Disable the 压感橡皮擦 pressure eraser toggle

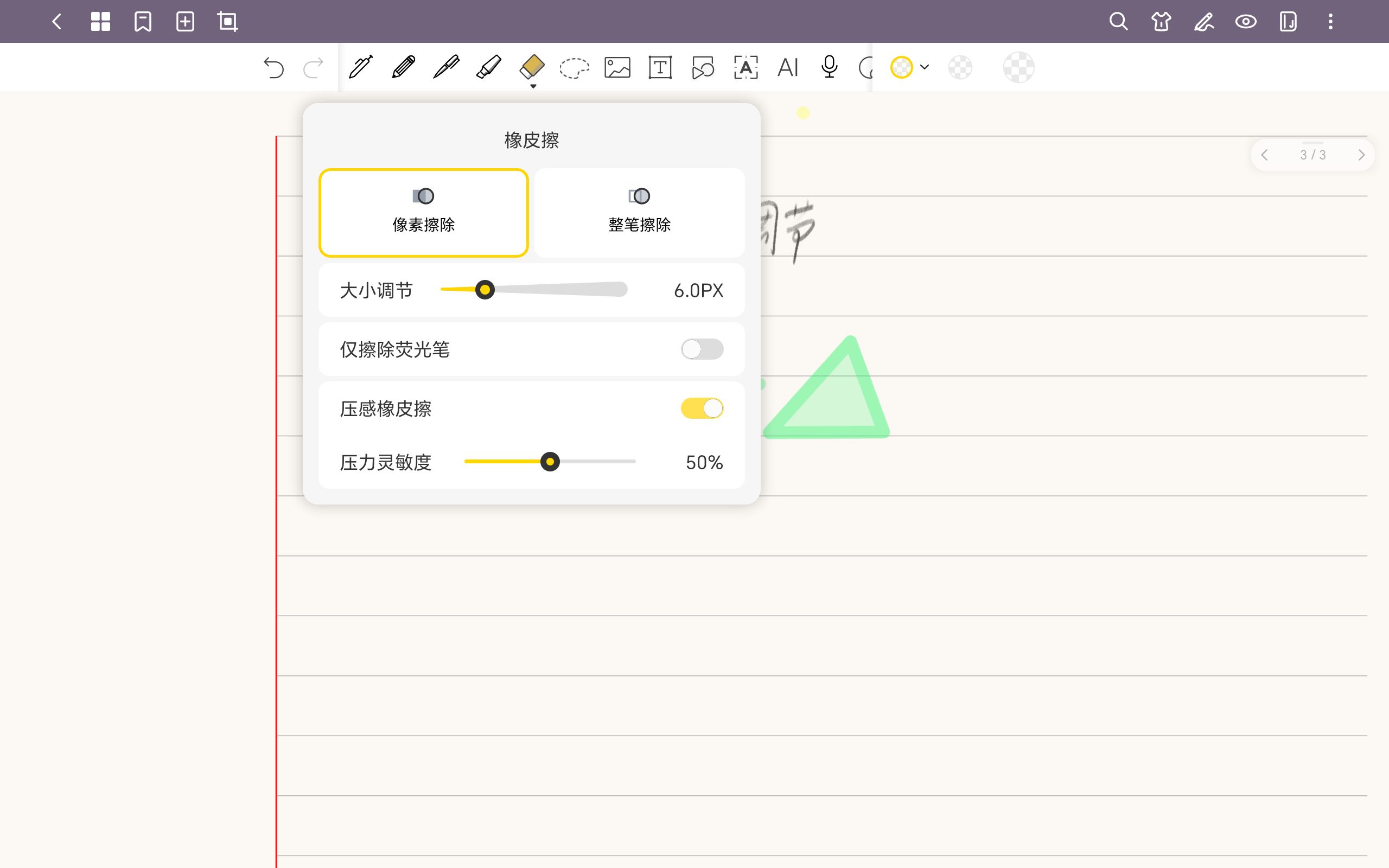point(703,408)
